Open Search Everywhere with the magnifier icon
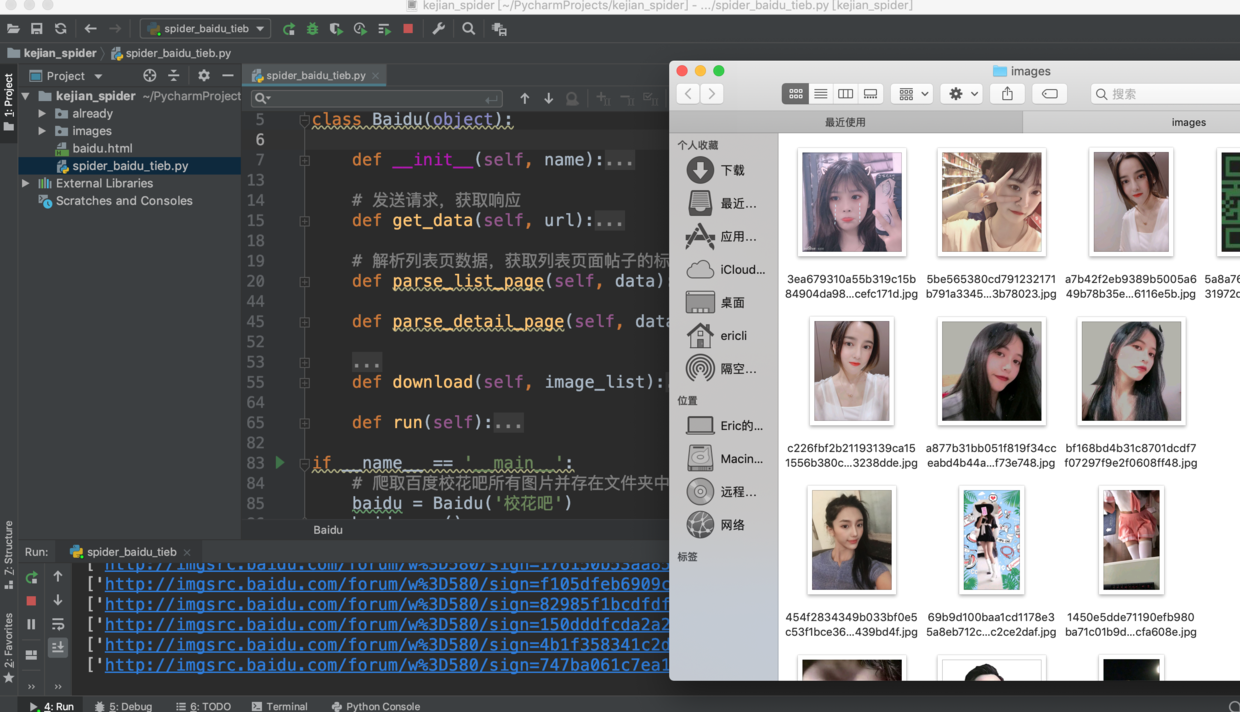The image size is (1240, 712). (468, 29)
